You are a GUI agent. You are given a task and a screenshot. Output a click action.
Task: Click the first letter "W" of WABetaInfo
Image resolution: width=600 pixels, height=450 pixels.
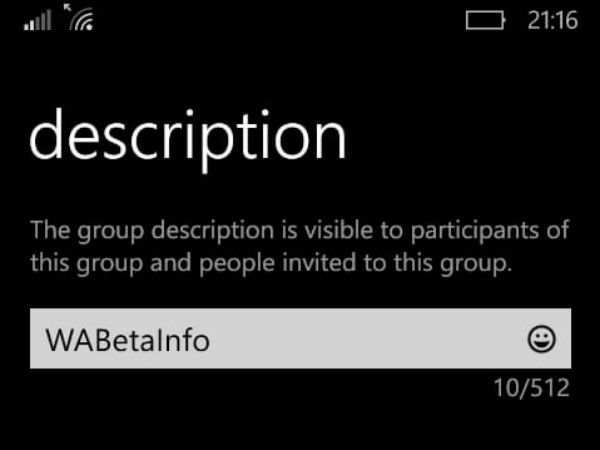(x=57, y=340)
